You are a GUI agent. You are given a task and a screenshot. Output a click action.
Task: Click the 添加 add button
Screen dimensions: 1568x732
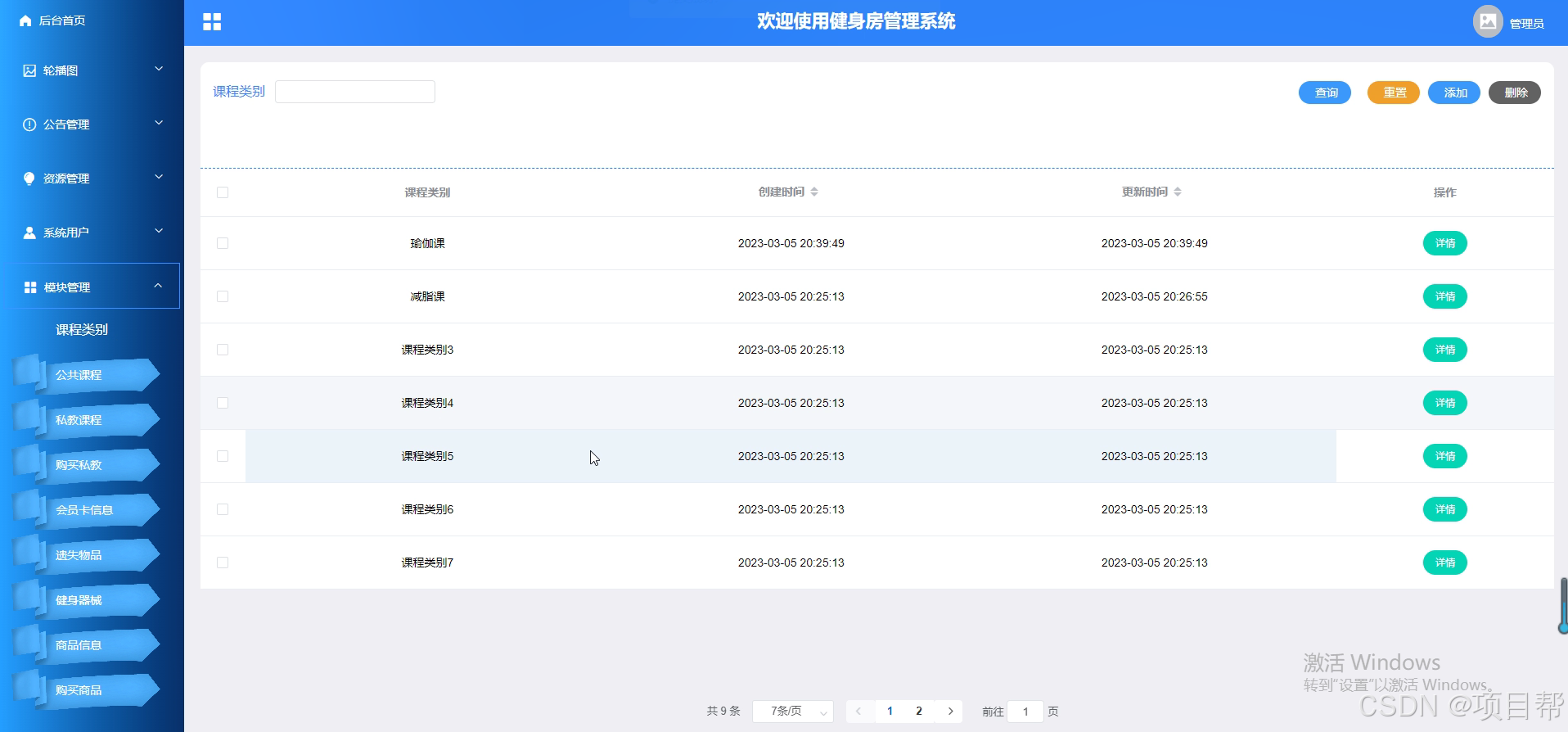(1454, 93)
